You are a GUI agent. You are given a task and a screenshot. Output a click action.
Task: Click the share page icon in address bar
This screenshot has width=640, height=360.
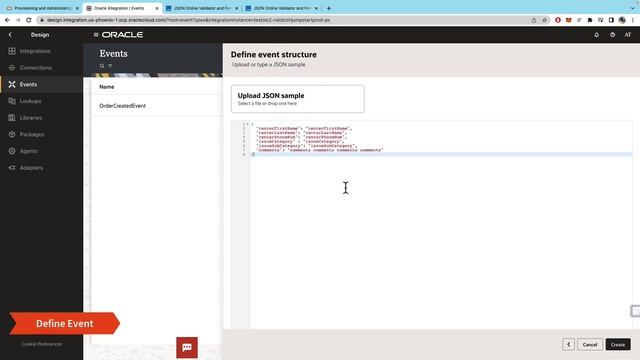pos(534,20)
